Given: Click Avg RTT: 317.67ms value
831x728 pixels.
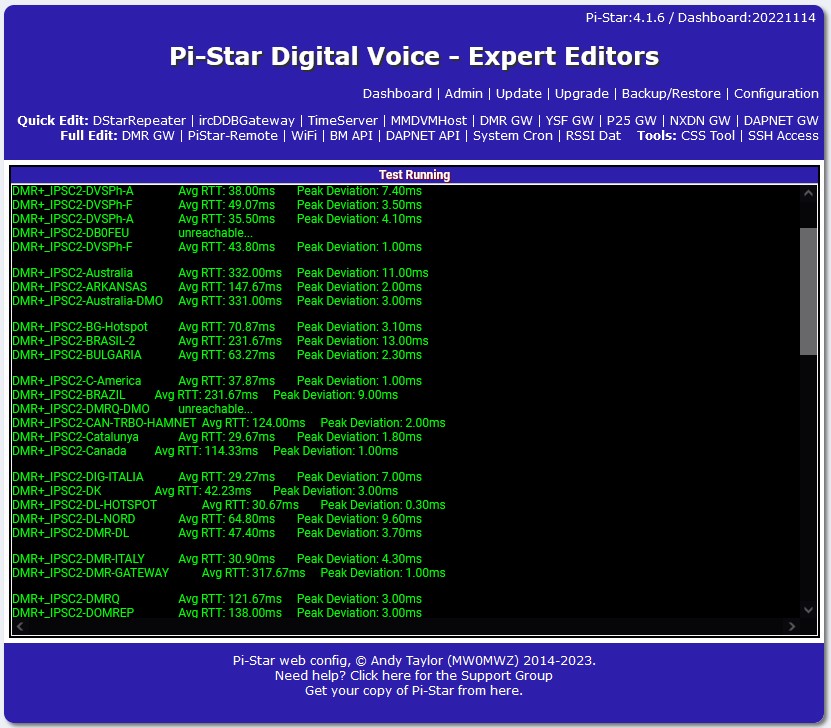Looking at the screenshot, I should (253, 573).
